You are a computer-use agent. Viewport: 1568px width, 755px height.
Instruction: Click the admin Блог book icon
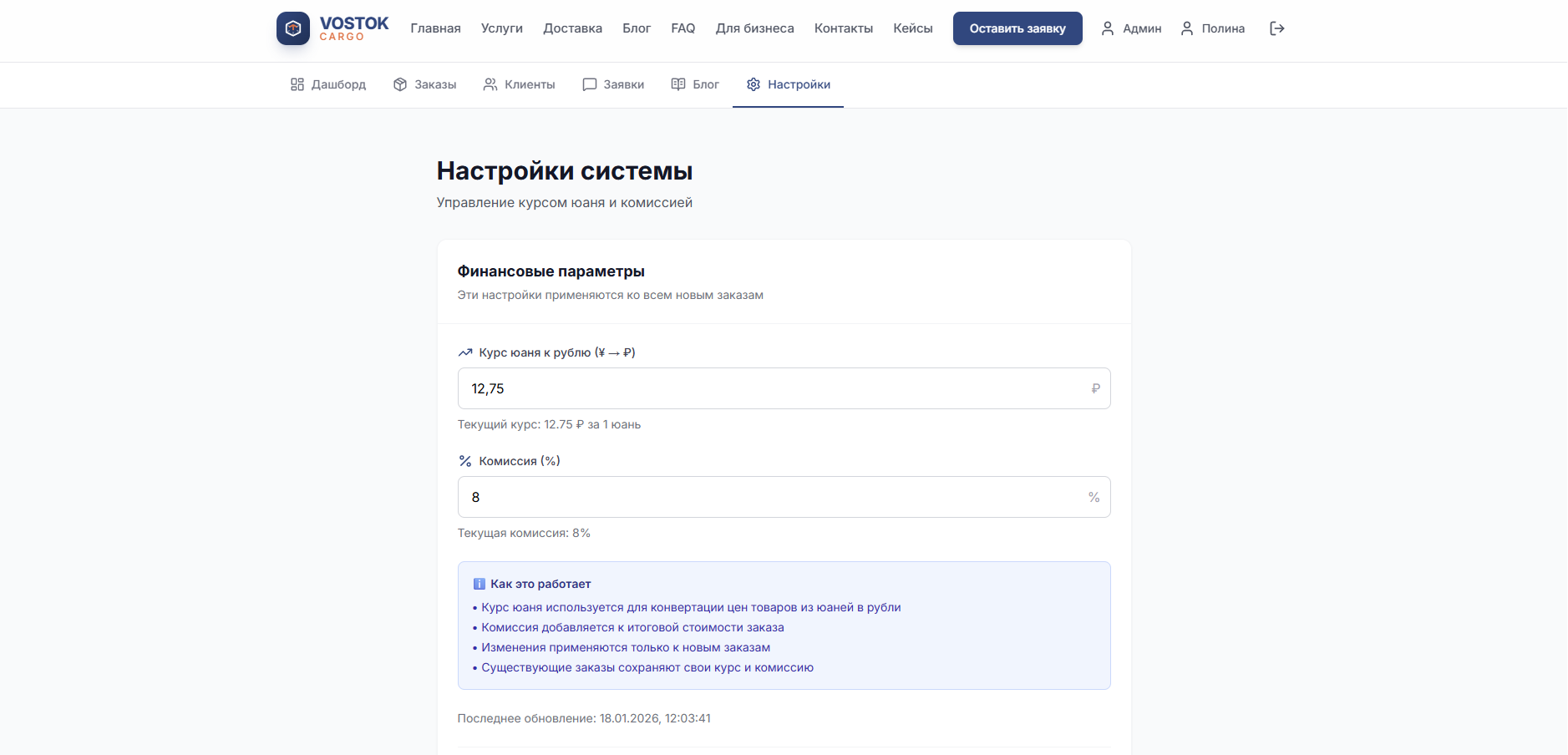coord(678,84)
